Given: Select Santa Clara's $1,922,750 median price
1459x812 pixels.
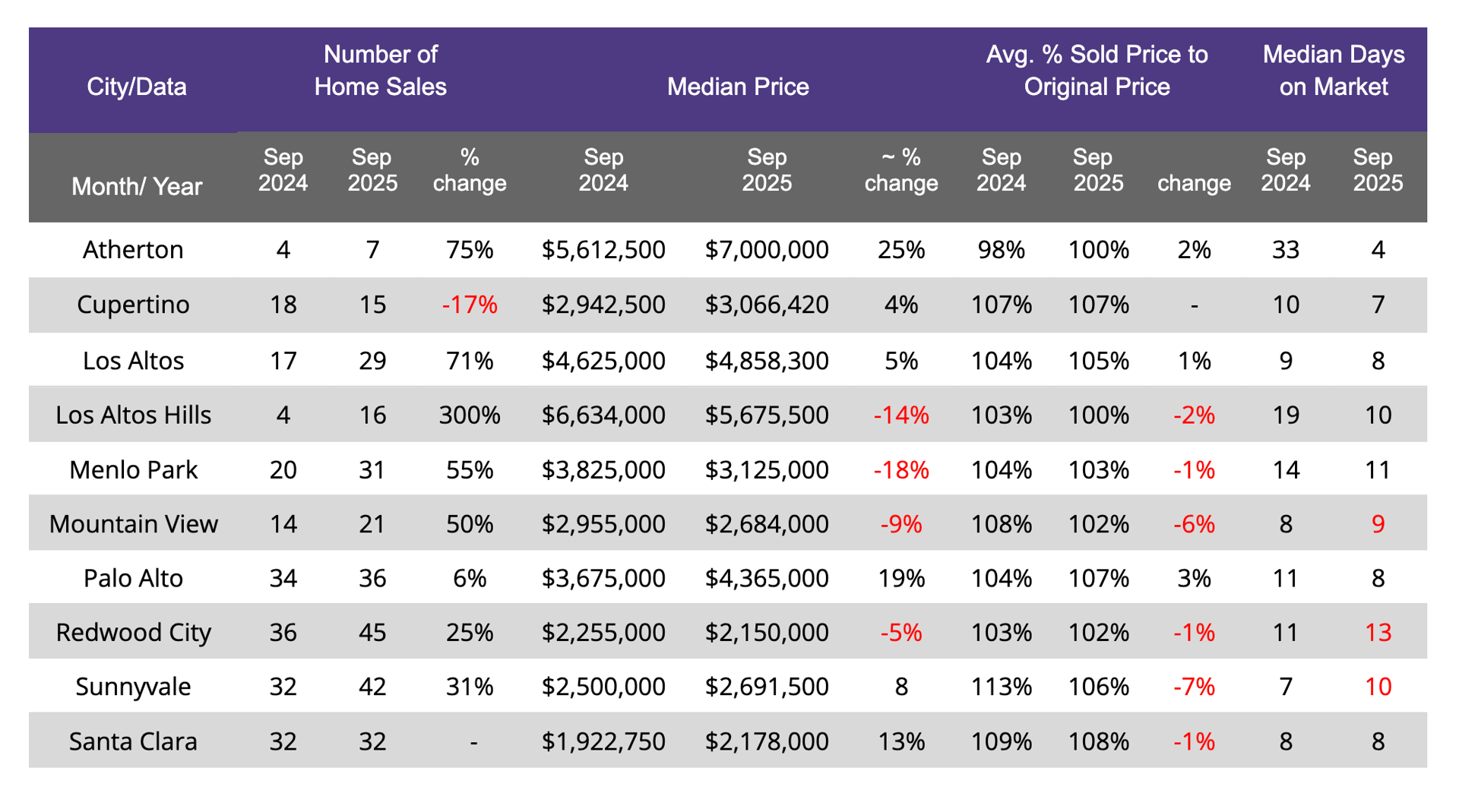Looking at the screenshot, I should click(603, 741).
